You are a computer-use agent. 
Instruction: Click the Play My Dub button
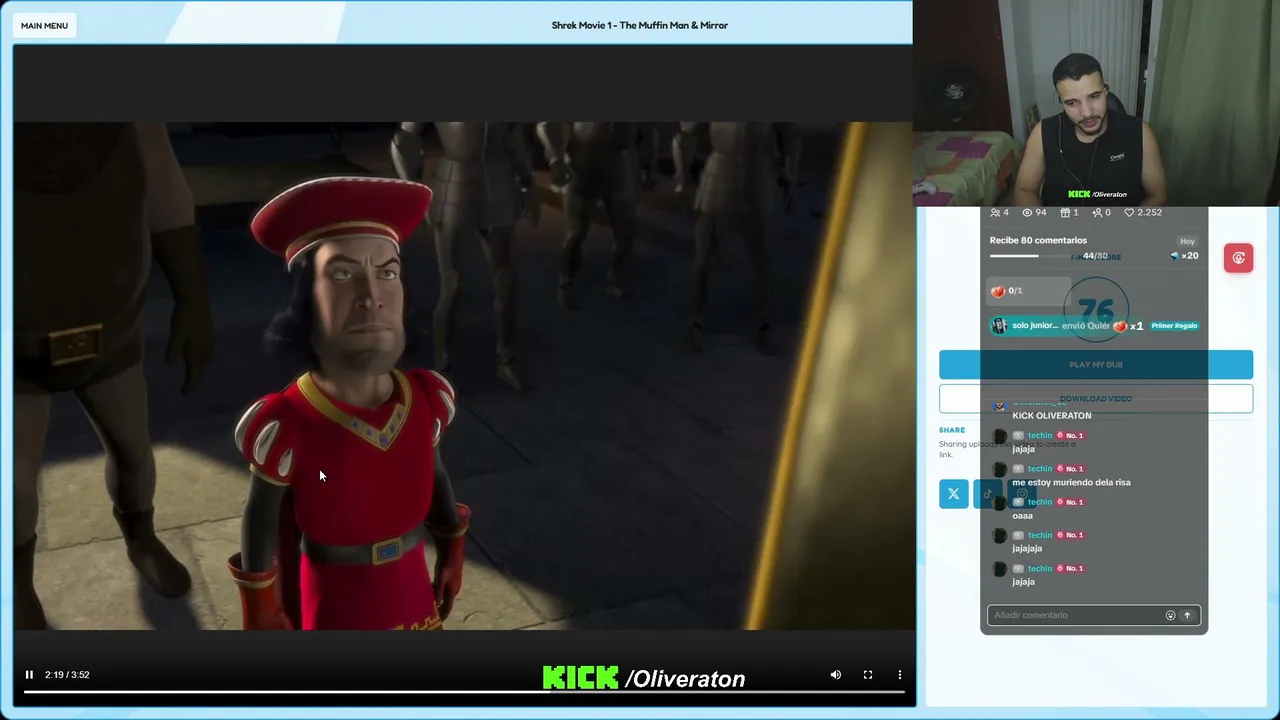coord(1095,365)
